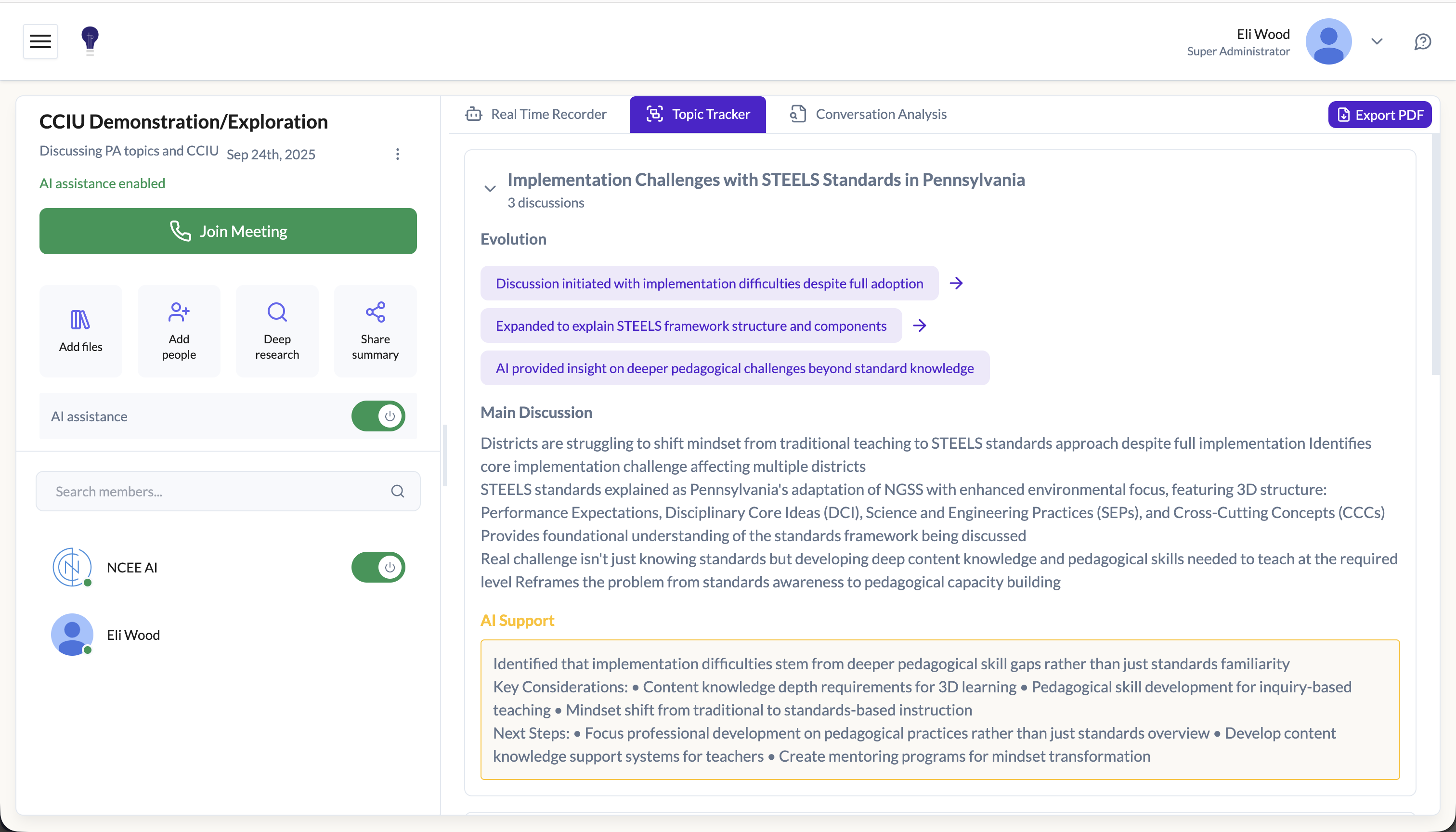Open the user account dropdown chevron

(1377, 42)
